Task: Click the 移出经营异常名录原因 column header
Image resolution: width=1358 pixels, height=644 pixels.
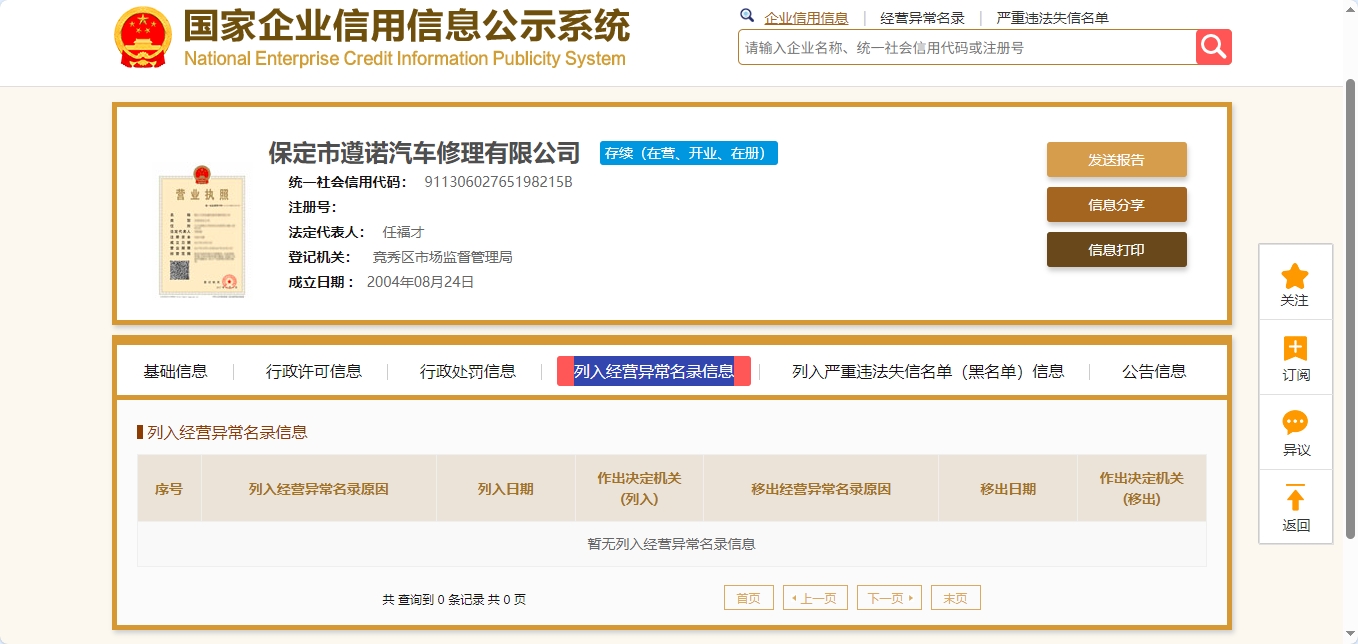Action: [x=821, y=489]
